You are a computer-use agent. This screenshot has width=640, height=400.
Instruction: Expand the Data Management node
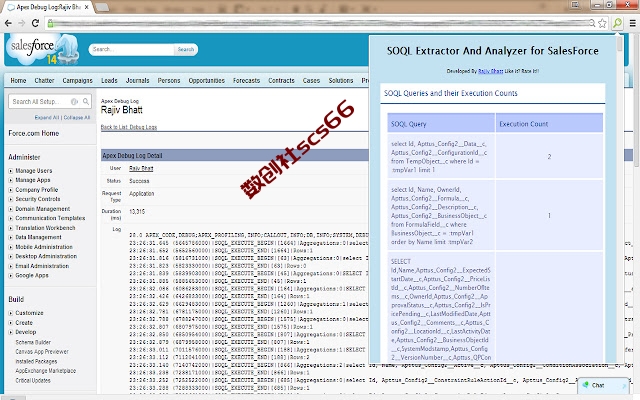[x=11, y=237]
